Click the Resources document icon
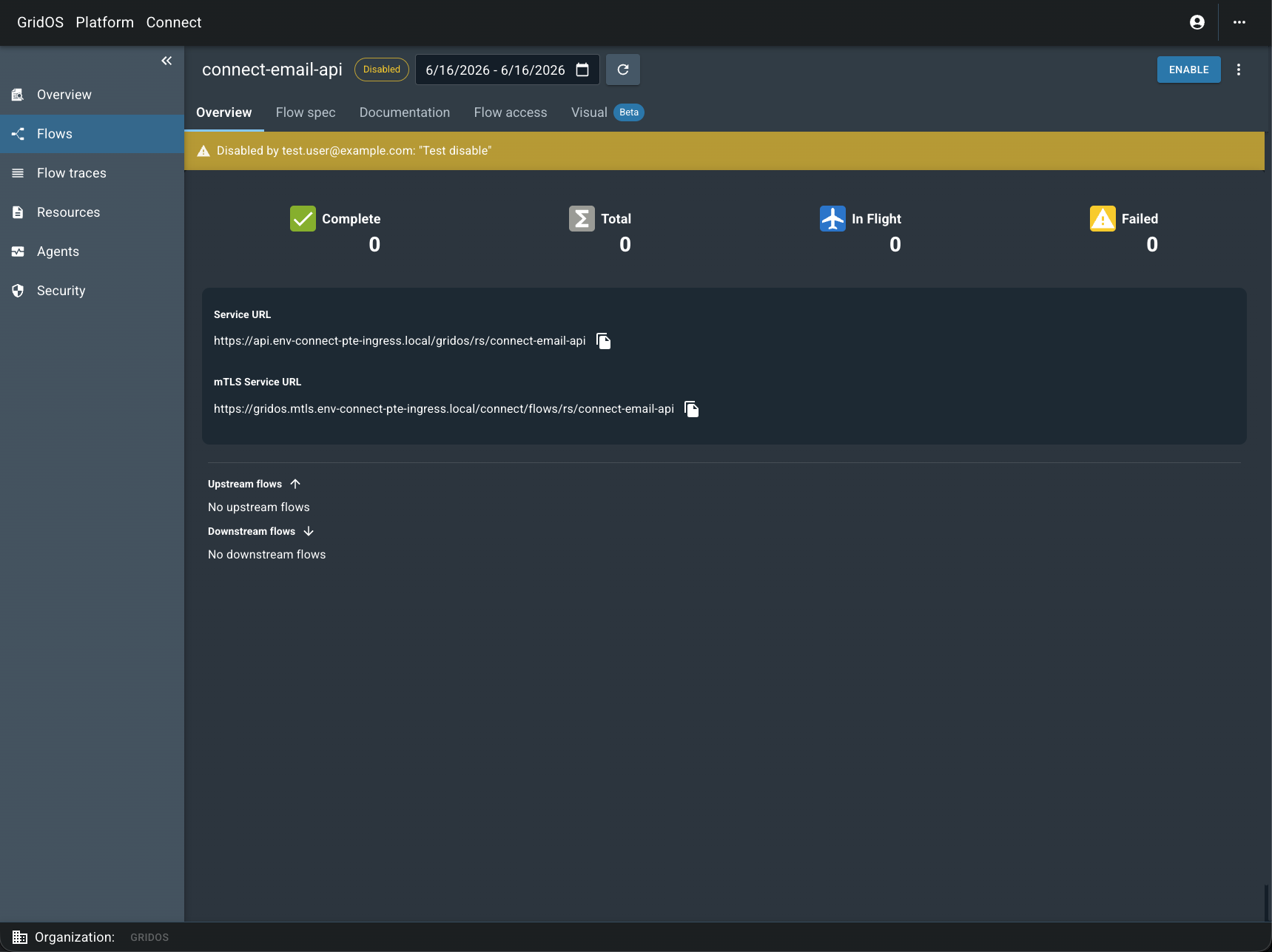 (x=18, y=212)
